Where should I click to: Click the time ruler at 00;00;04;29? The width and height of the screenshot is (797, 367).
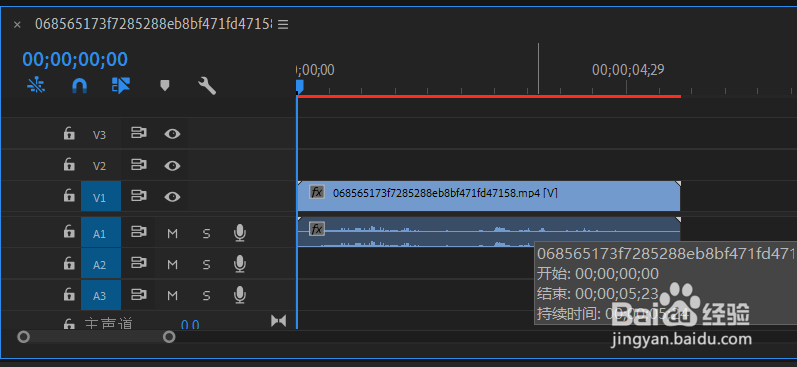(x=628, y=70)
